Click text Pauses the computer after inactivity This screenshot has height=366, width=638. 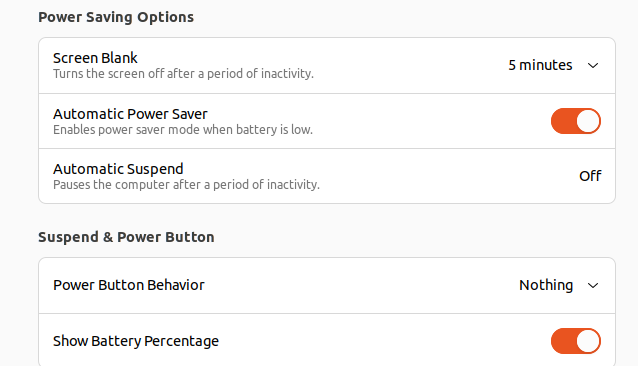click(186, 185)
